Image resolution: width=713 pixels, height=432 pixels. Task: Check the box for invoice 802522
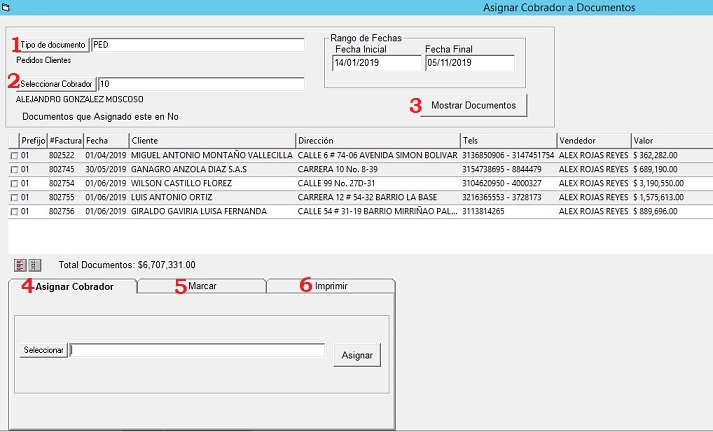tap(14, 156)
